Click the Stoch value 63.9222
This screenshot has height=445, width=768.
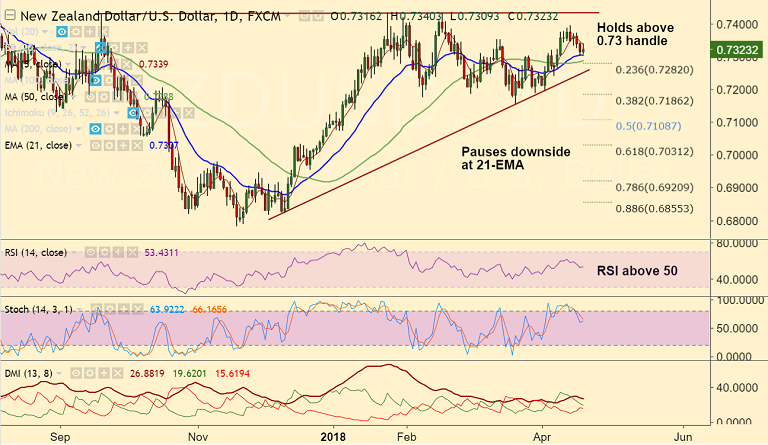pos(167,309)
